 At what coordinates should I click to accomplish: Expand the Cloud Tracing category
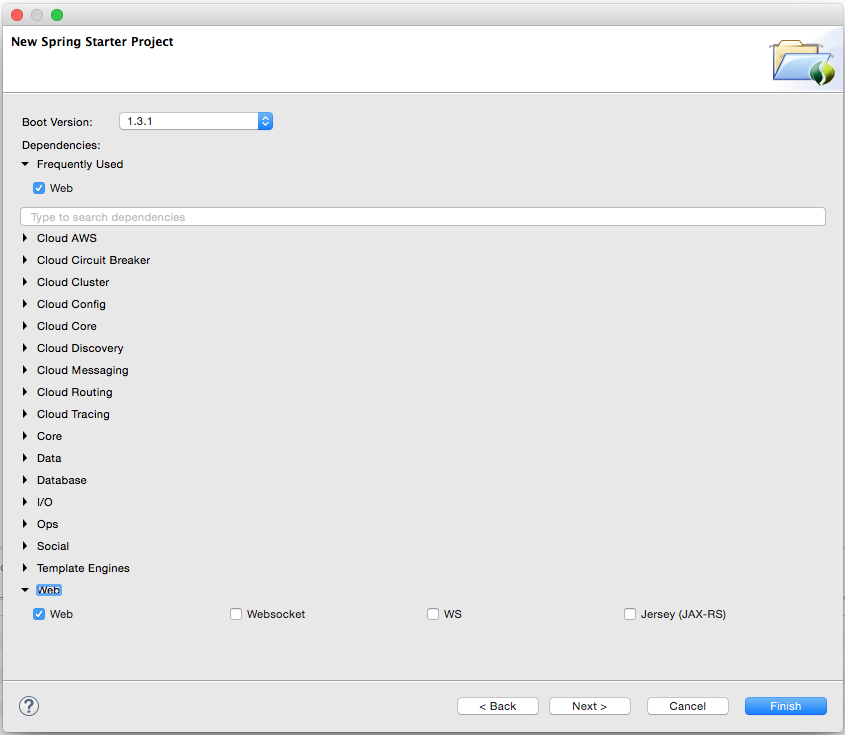coord(25,414)
